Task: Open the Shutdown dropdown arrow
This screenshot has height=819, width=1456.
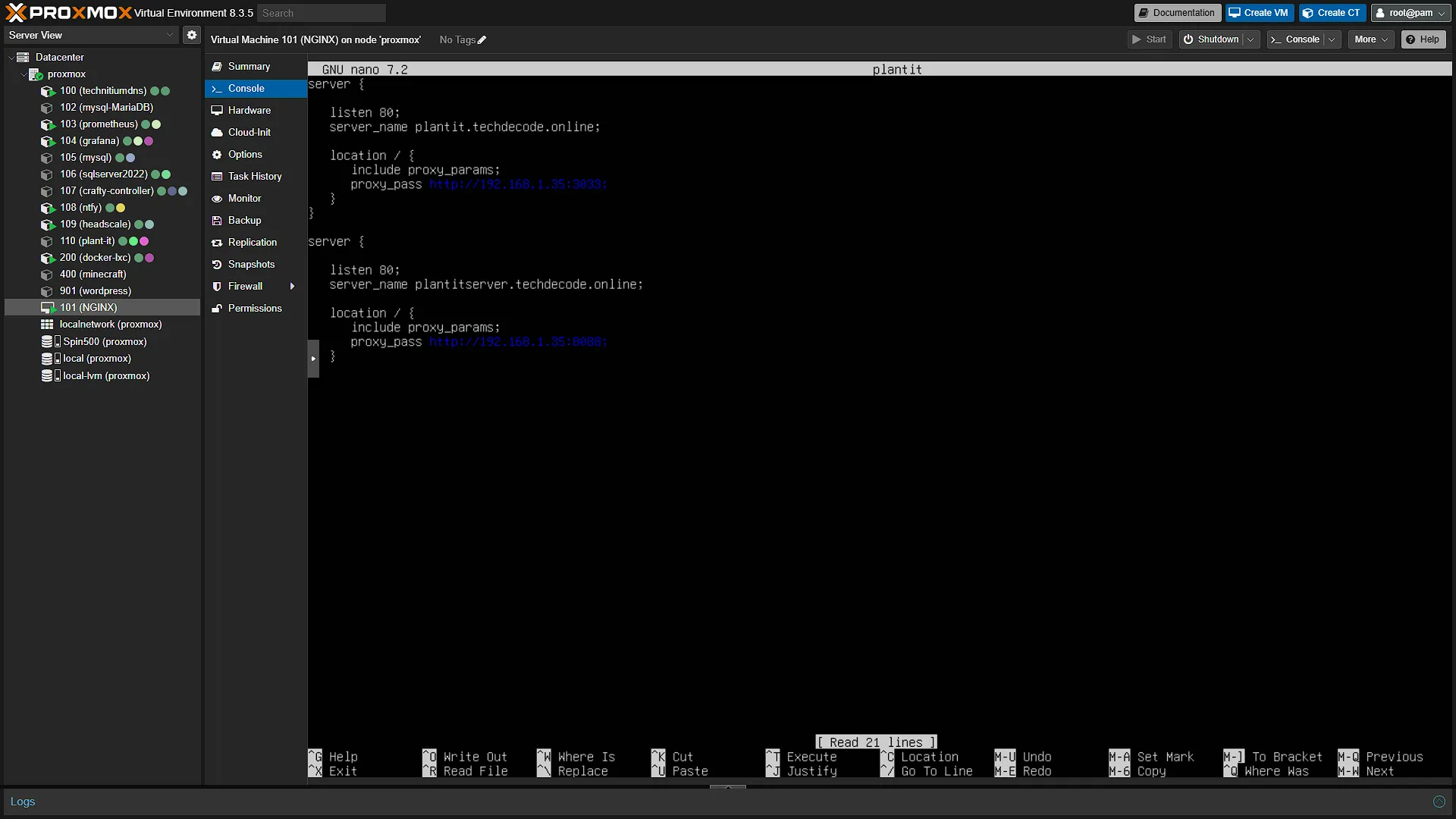Action: tap(1252, 39)
